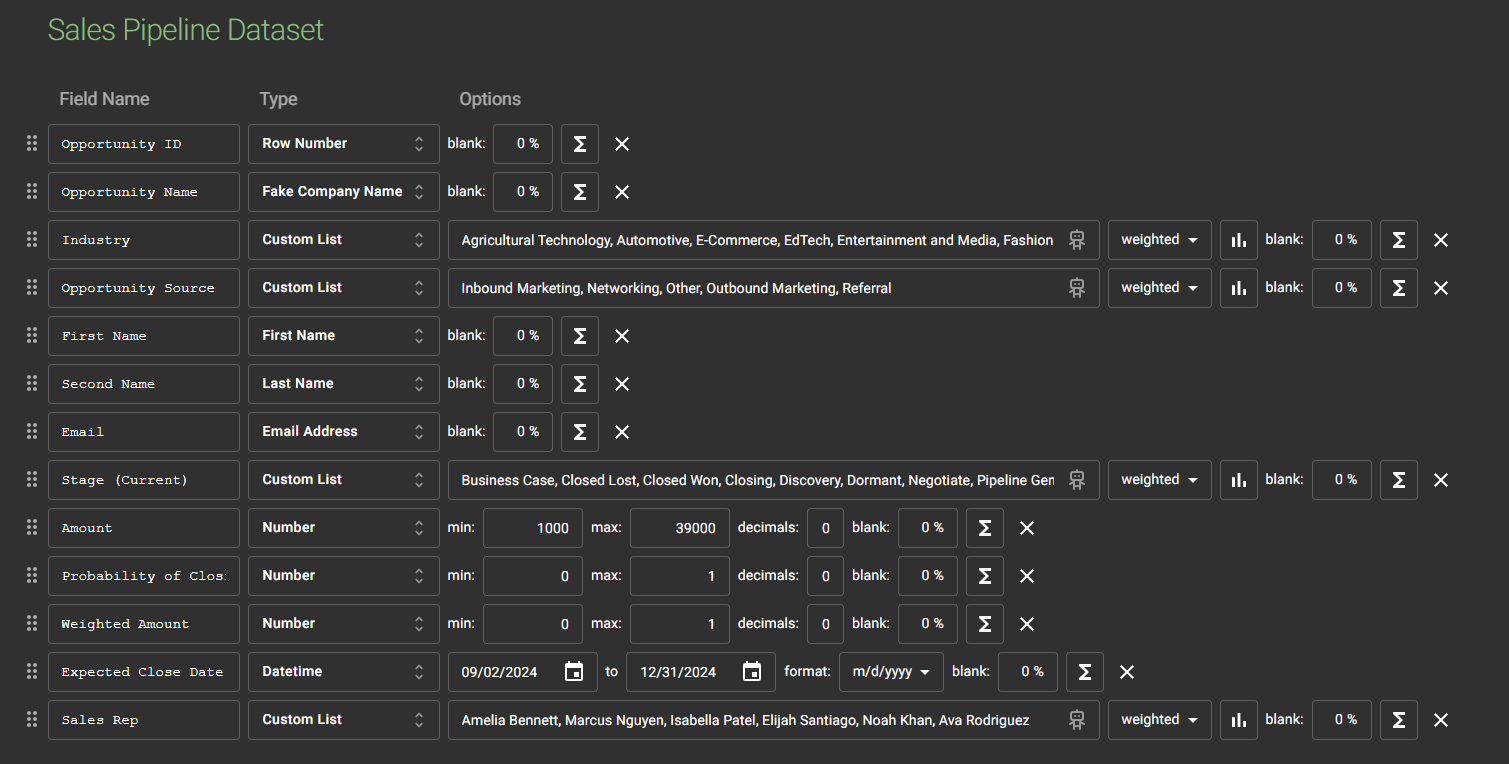Open the AI generator icon in Industry list
1509x764 pixels.
[x=1076, y=240]
